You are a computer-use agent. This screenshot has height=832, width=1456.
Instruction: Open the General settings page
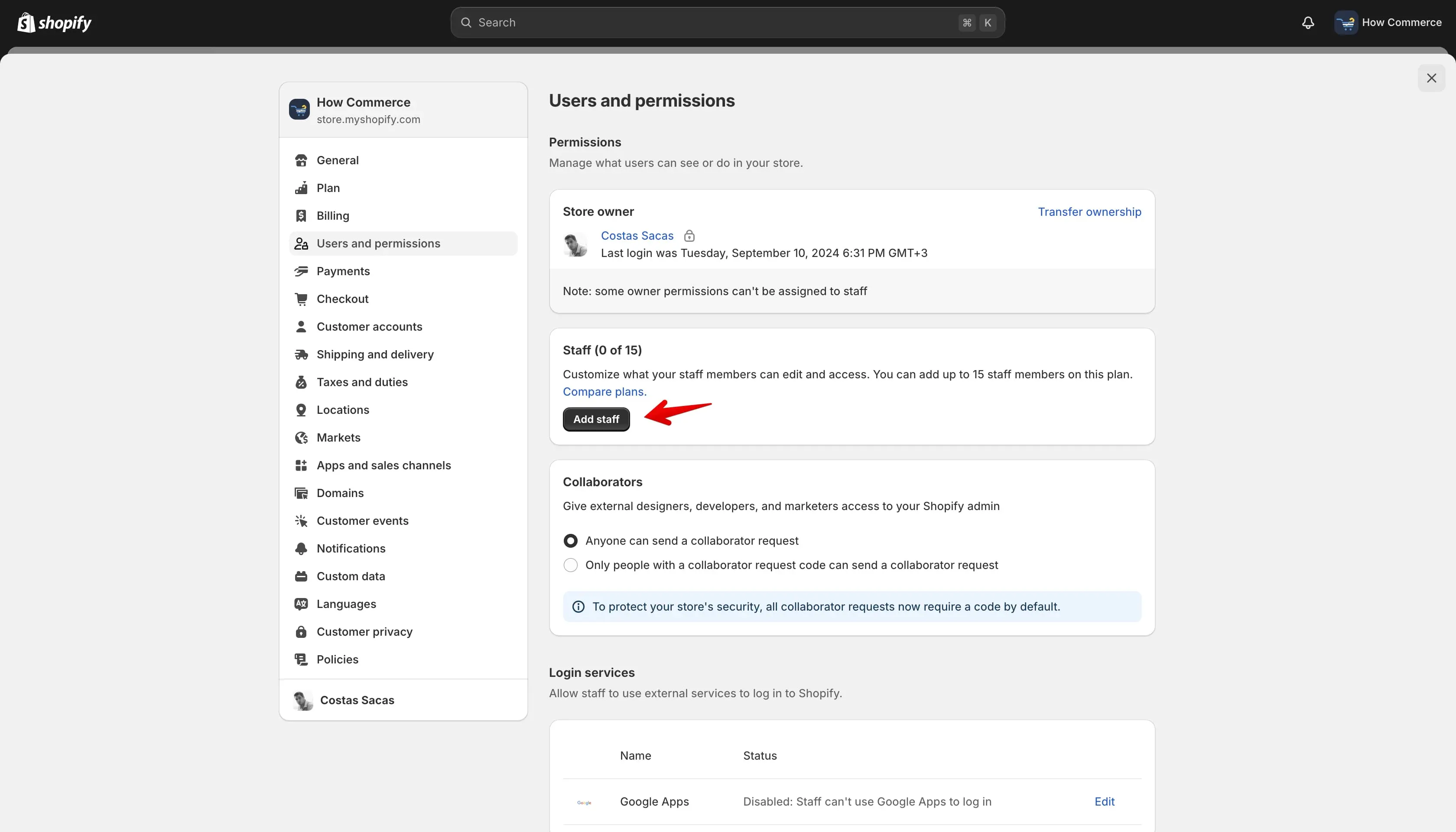tap(403, 161)
